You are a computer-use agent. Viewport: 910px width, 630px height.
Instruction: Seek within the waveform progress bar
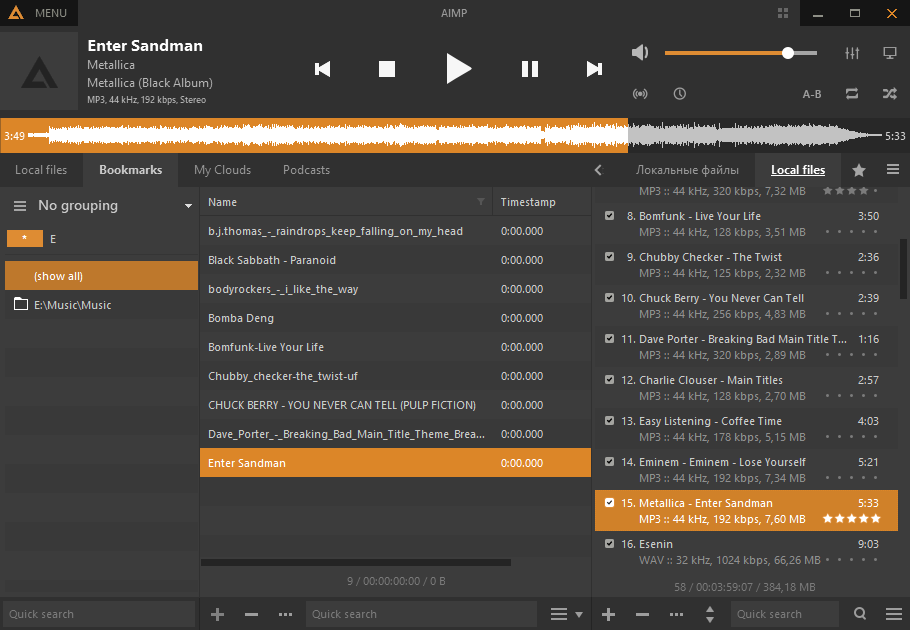coord(455,135)
